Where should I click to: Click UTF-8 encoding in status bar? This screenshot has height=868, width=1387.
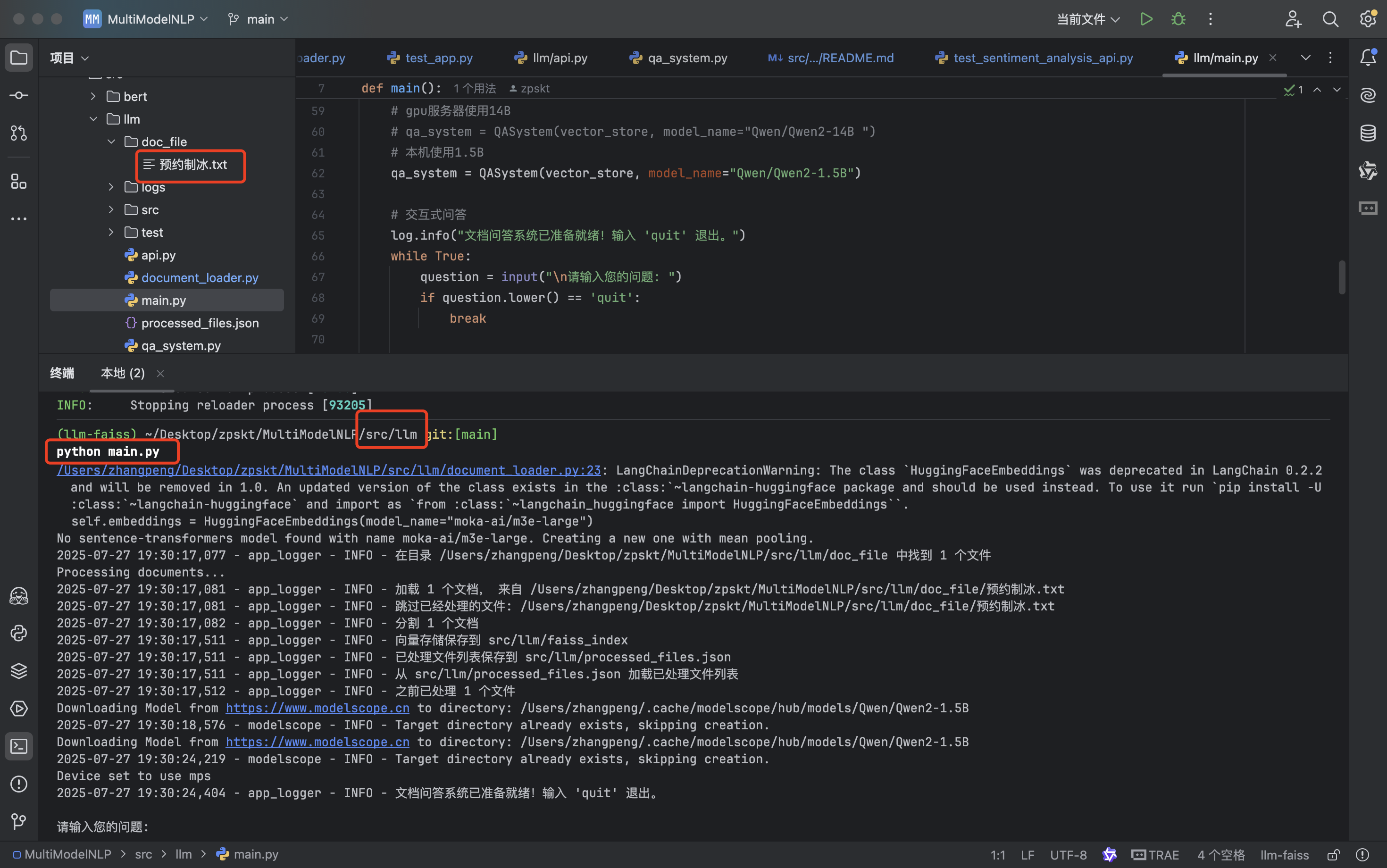click(x=1069, y=855)
